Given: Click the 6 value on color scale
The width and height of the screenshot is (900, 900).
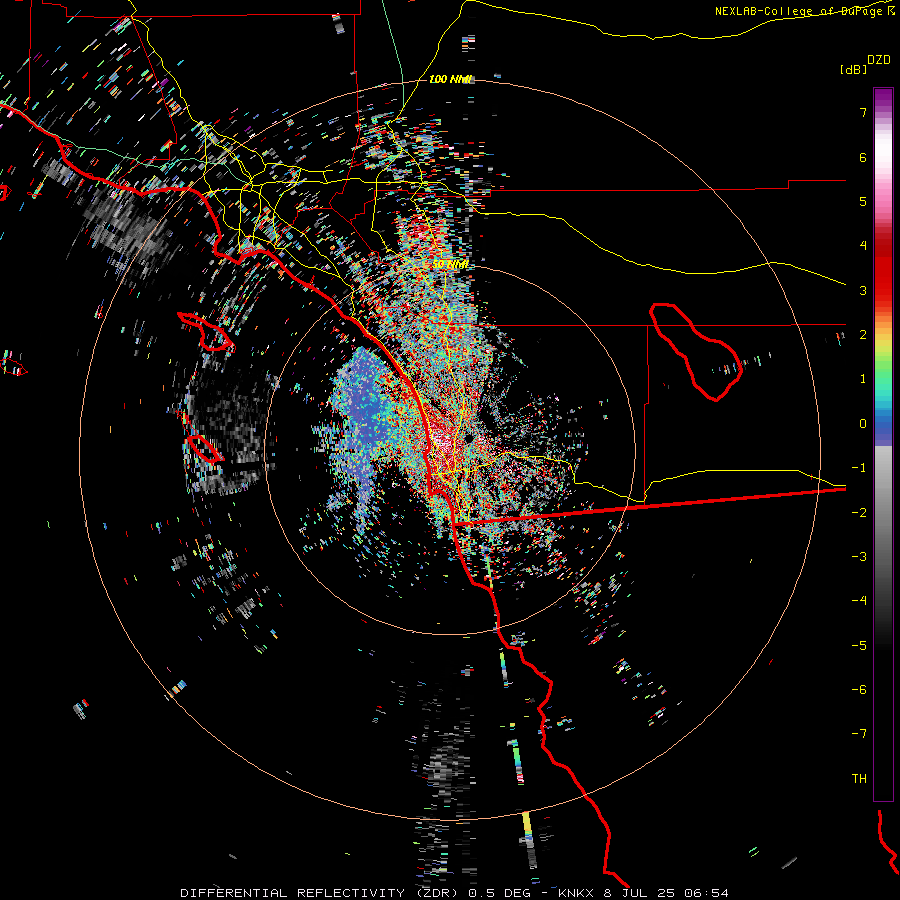Looking at the screenshot, I should tap(863, 157).
